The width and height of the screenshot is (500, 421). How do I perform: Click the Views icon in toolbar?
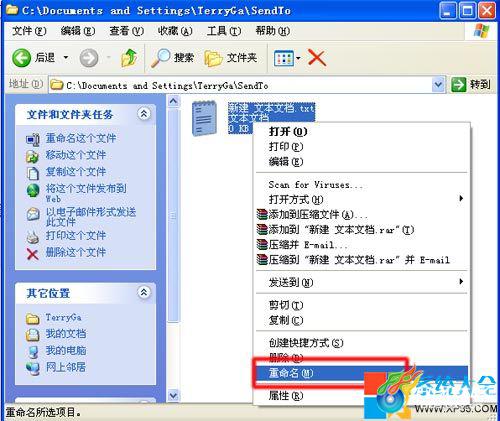283,58
